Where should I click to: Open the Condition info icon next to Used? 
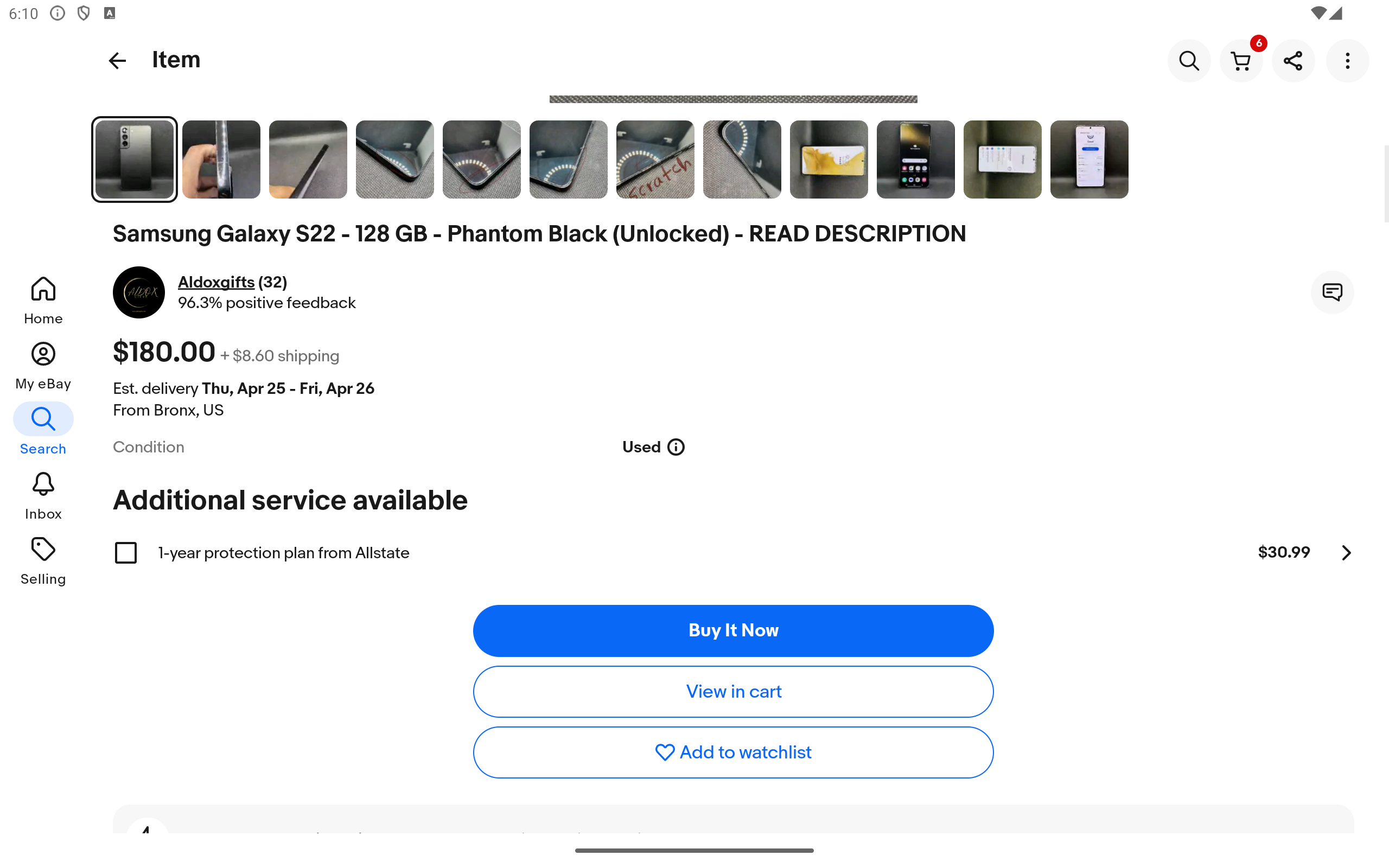coord(676,447)
